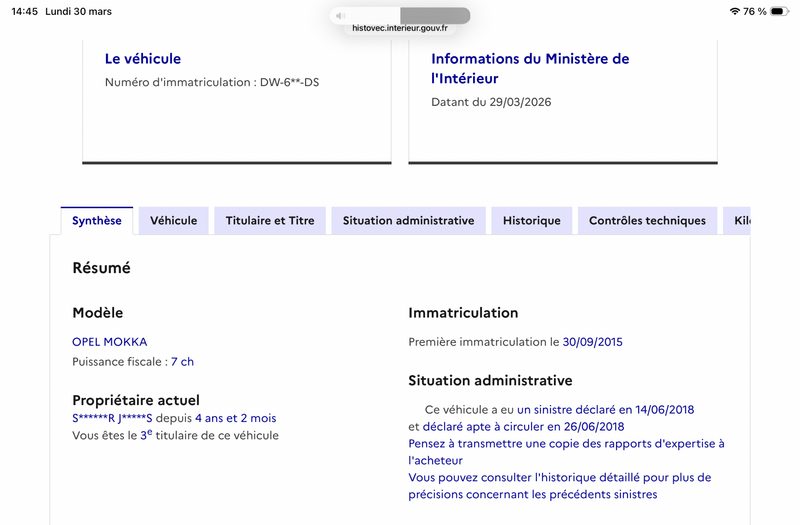
Task: Click the Modèle heading
Action: [98, 313]
